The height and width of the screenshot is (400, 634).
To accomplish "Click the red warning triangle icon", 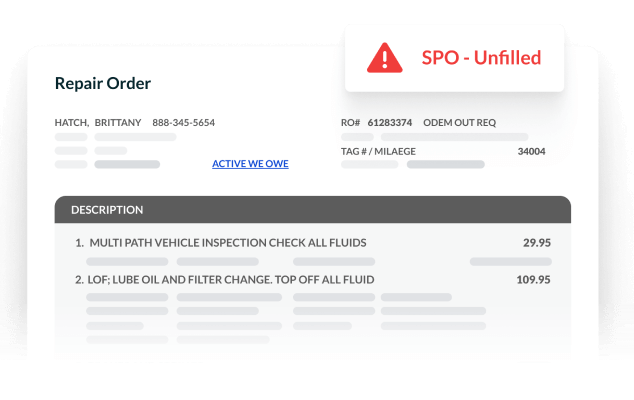I will [383, 58].
